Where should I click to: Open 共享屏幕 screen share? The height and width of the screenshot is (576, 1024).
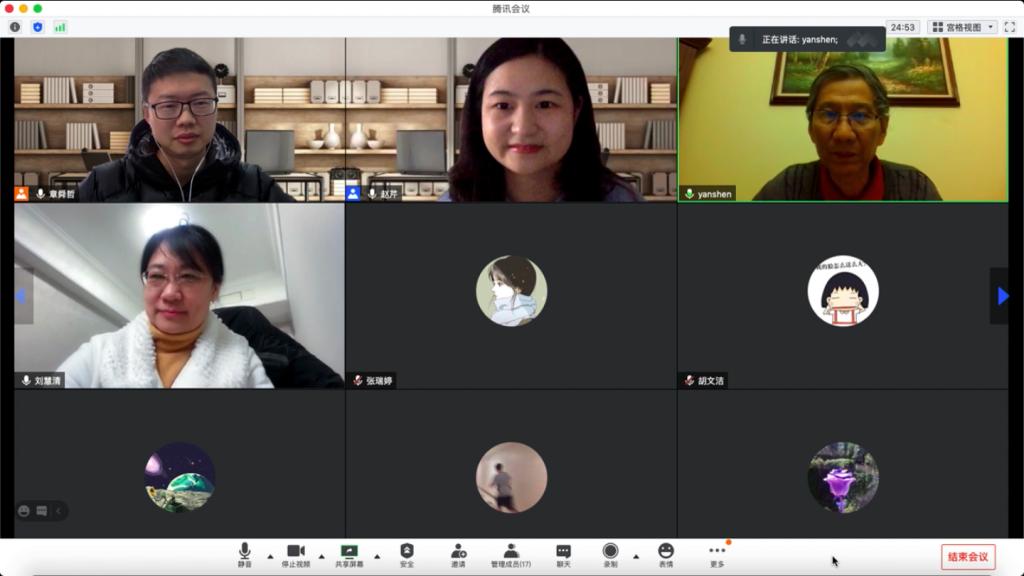349,555
